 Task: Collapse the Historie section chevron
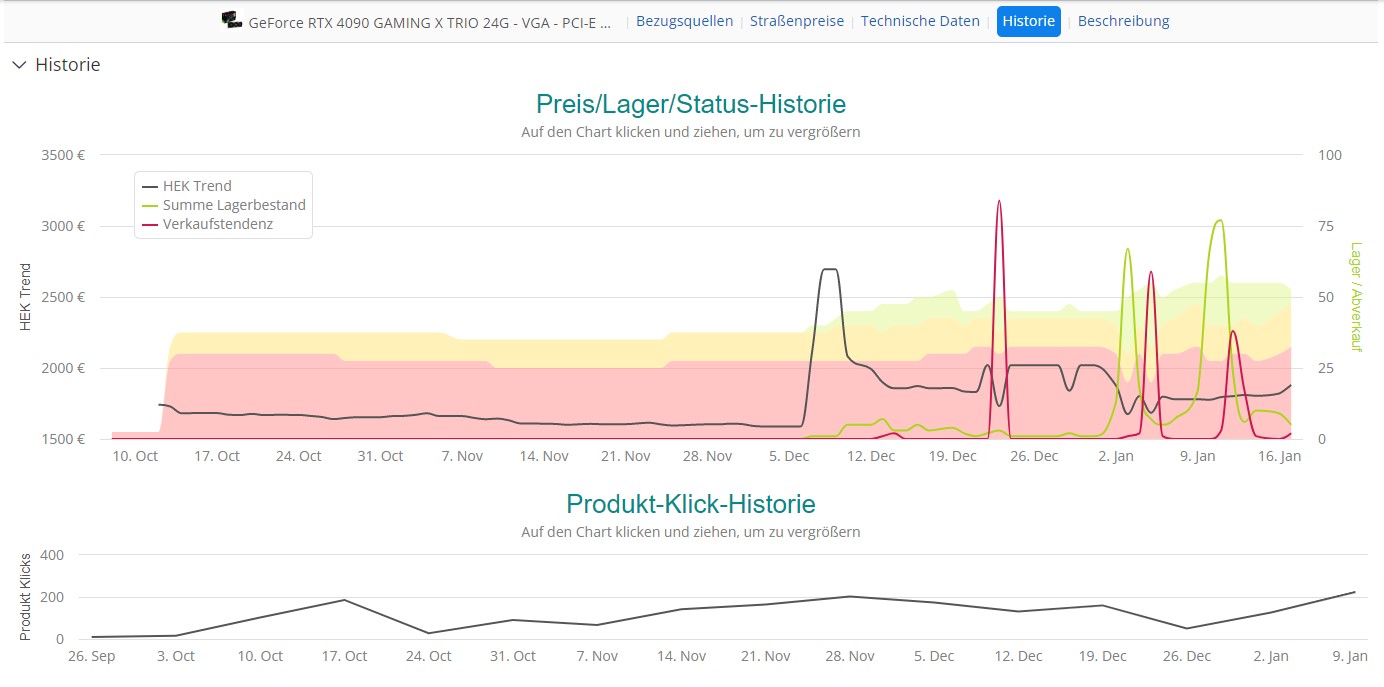tap(19, 65)
